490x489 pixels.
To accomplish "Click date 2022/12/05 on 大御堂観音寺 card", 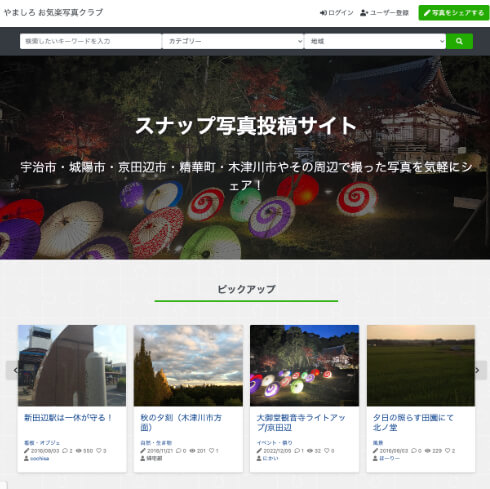I will (x=277, y=451).
